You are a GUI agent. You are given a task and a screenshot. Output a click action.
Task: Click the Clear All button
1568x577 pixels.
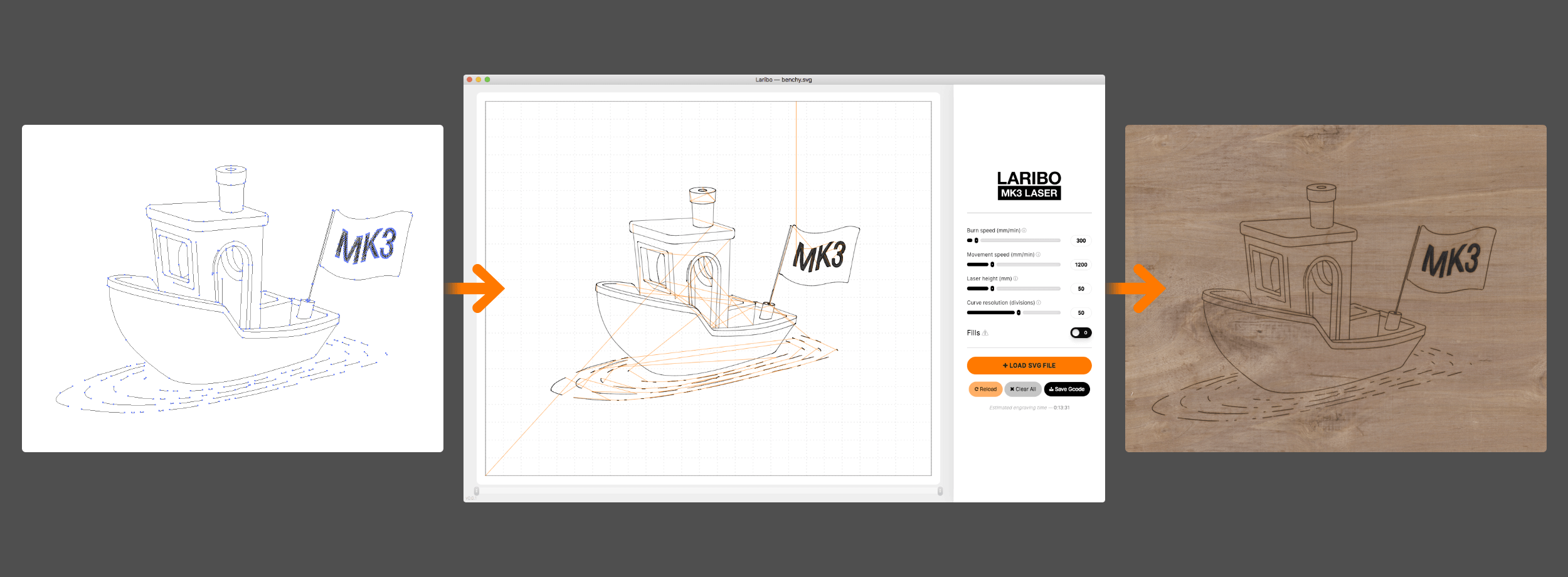coord(1023,389)
